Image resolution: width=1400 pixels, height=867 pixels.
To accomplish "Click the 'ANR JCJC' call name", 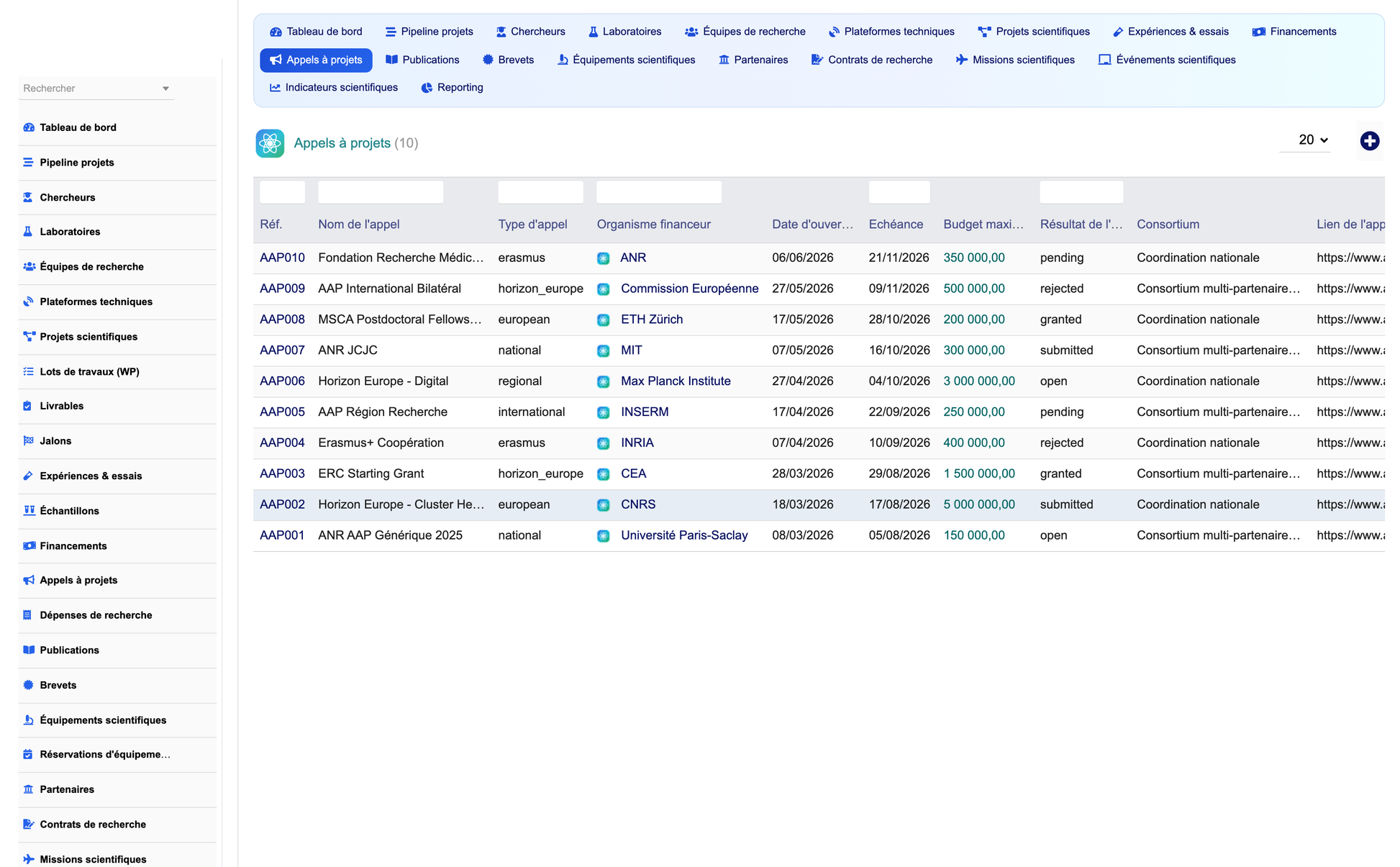I will (x=347, y=350).
